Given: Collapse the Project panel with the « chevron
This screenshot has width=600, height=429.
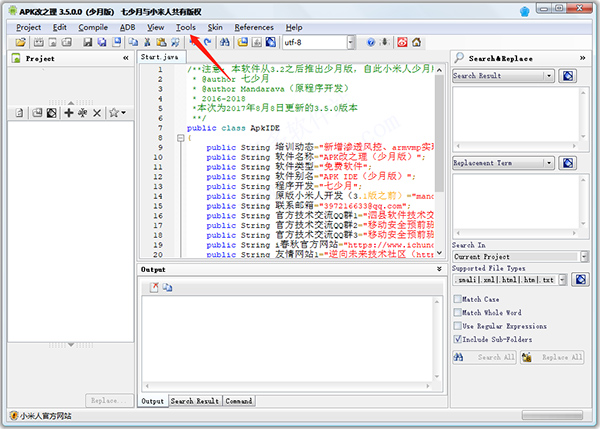Looking at the screenshot, I should [126, 58].
